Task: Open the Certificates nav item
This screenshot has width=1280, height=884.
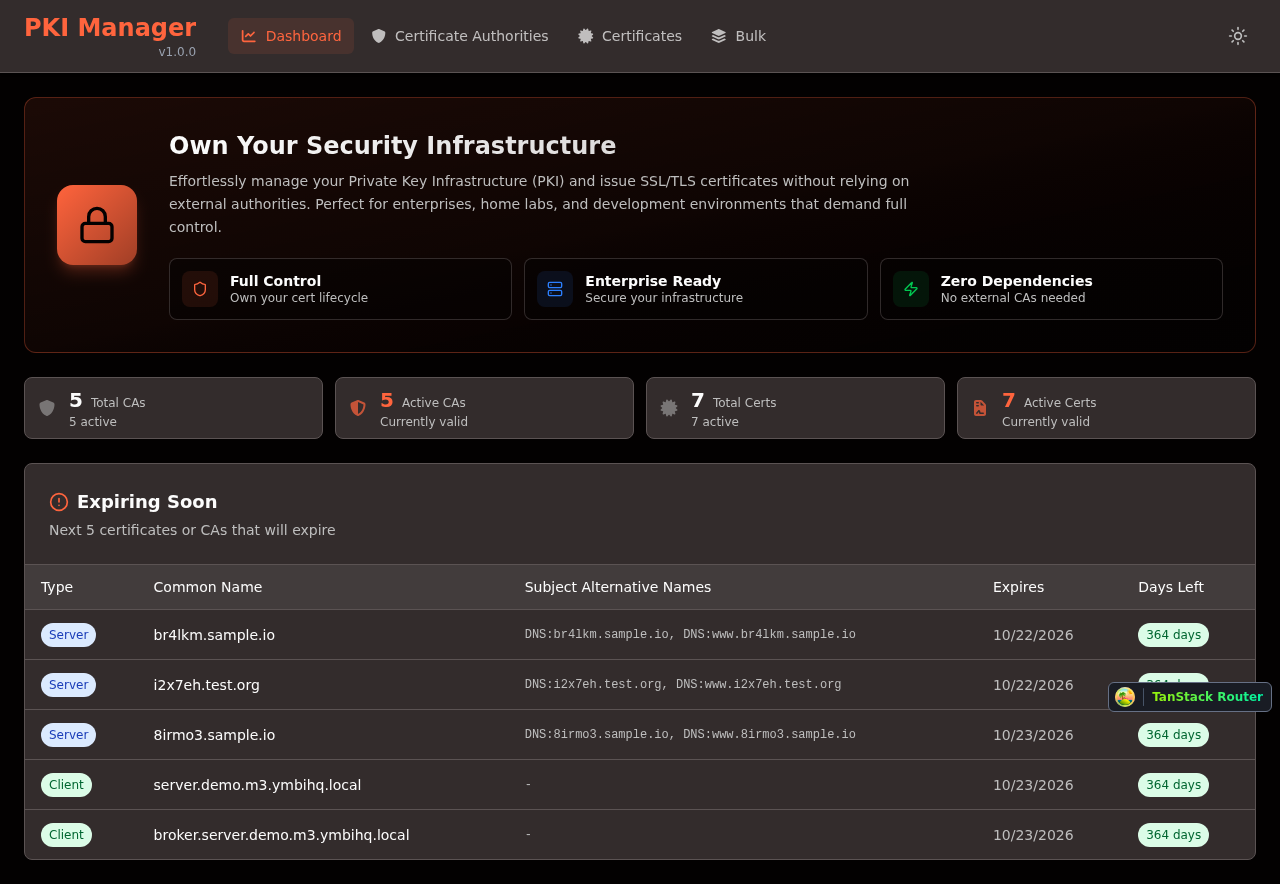Action: (630, 36)
